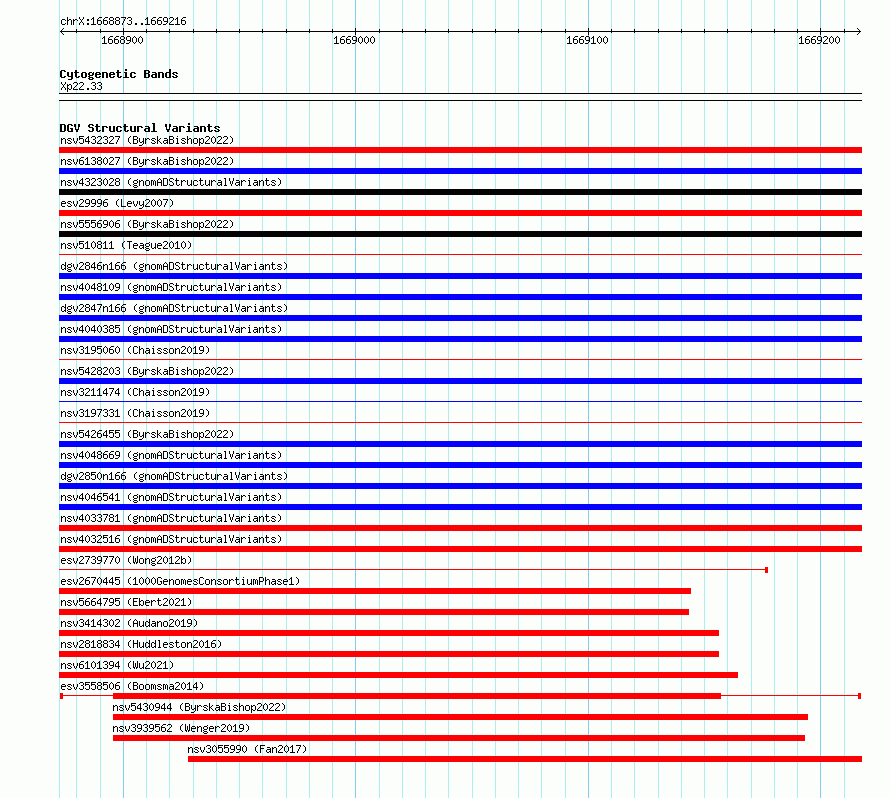Select the dgv2850n166 variant label
This screenshot has height=798, width=890.
tap(174, 476)
